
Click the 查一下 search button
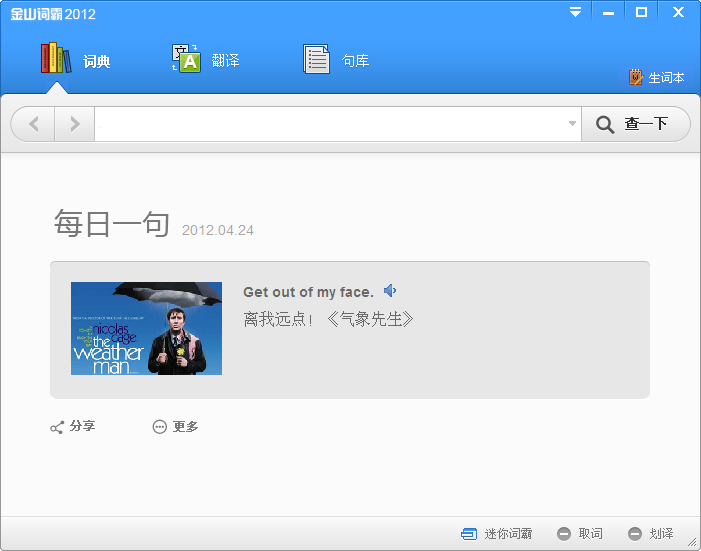pos(635,124)
